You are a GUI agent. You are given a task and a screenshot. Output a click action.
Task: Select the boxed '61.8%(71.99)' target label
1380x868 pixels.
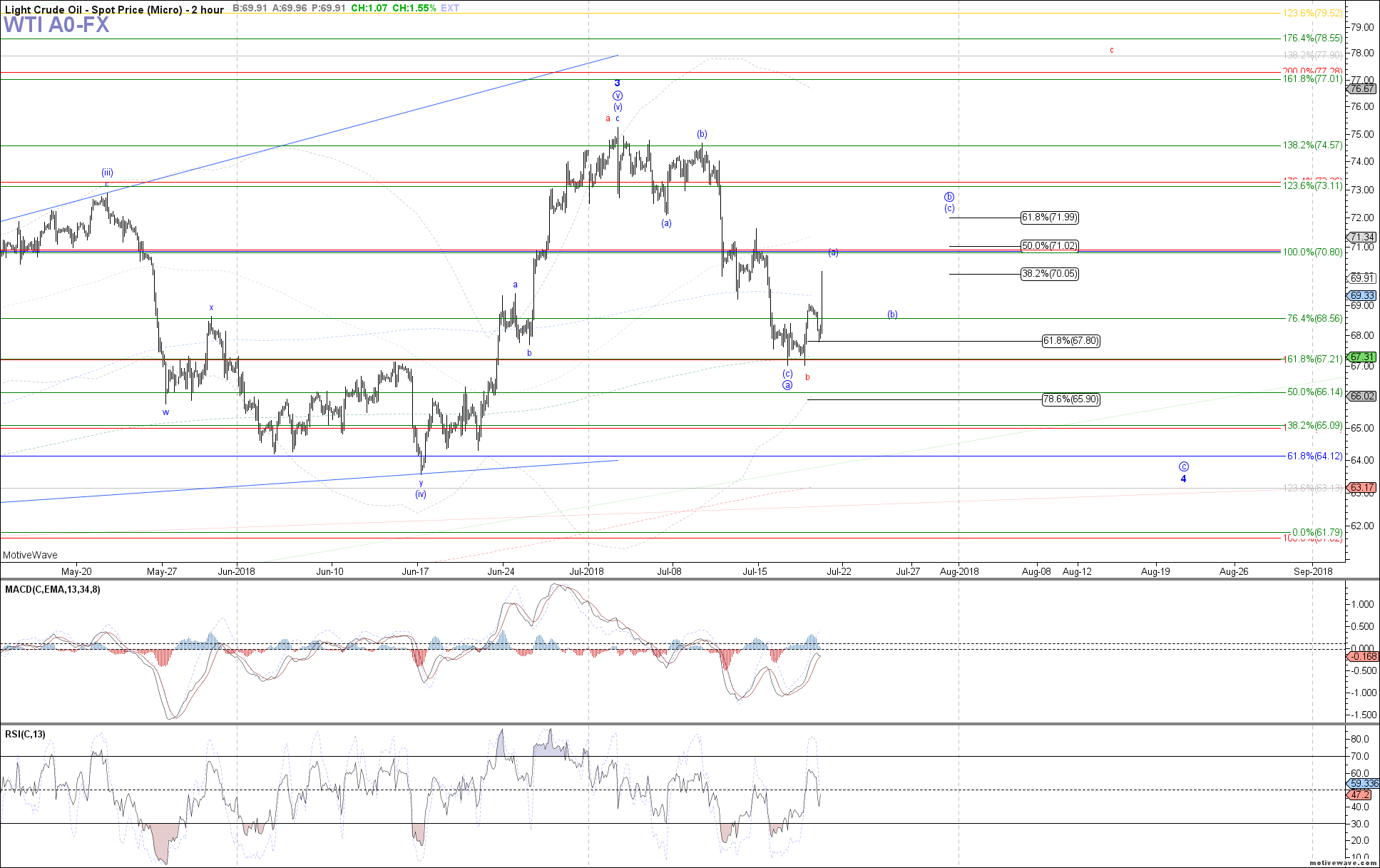click(x=1050, y=218)
